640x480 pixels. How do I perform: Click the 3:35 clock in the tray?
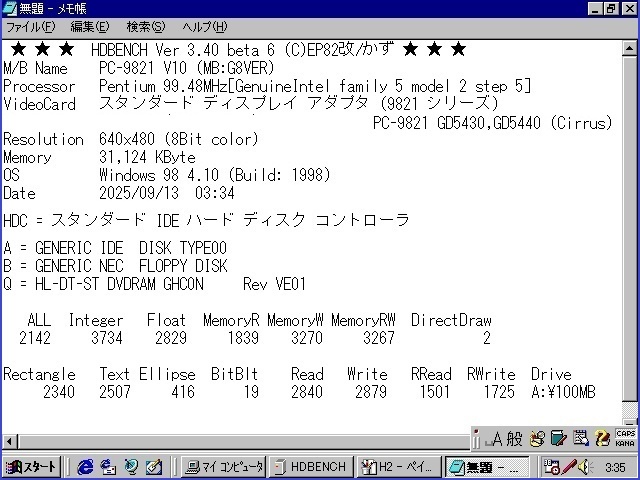[616, 467]
